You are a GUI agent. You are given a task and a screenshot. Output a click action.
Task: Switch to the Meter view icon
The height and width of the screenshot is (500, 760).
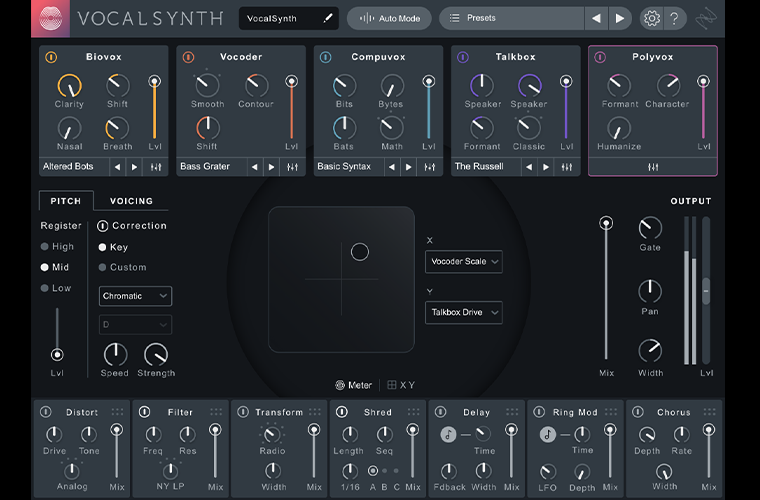point(340,385)
